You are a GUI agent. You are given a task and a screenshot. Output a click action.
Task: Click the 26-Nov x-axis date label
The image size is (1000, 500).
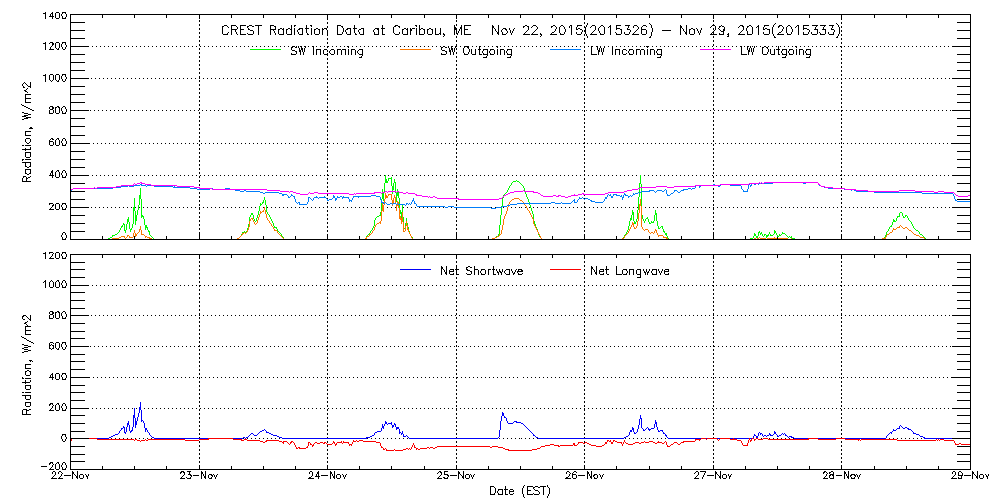(x=584, y=476)
